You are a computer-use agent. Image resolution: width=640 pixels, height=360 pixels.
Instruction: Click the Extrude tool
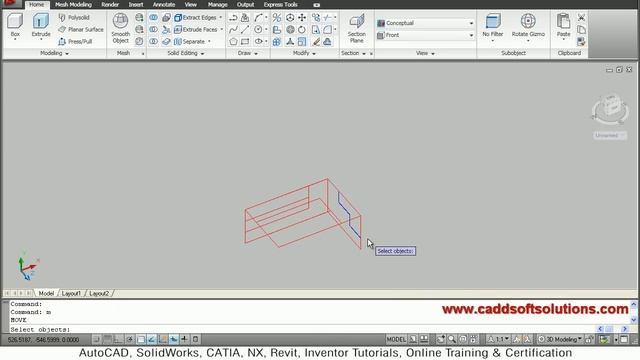(41, 25)
